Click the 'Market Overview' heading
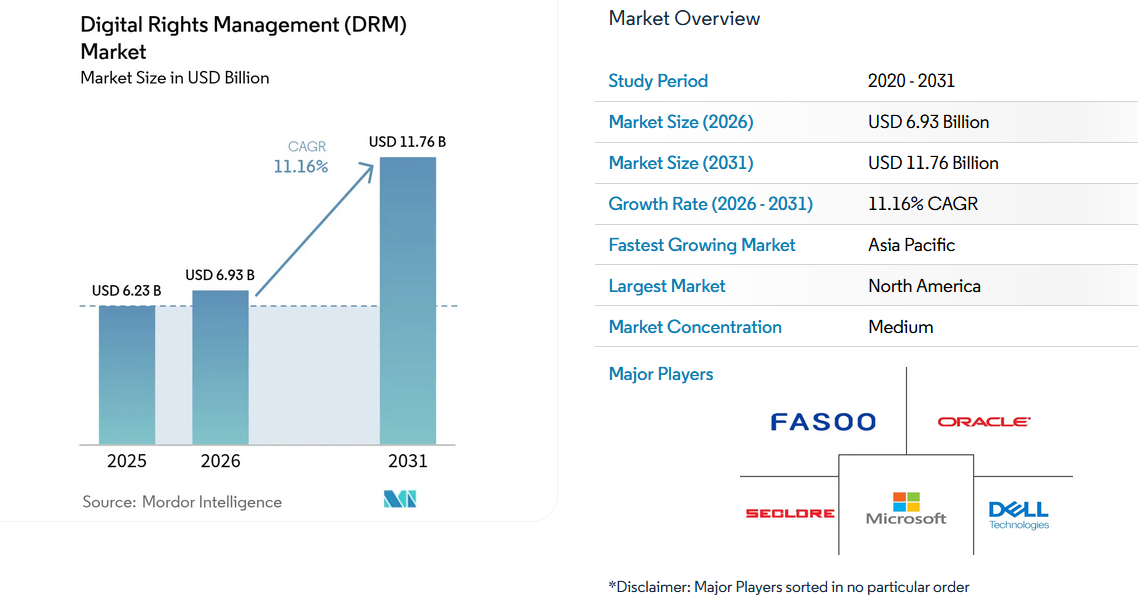The image size is (1138, 600). (684, 18)
